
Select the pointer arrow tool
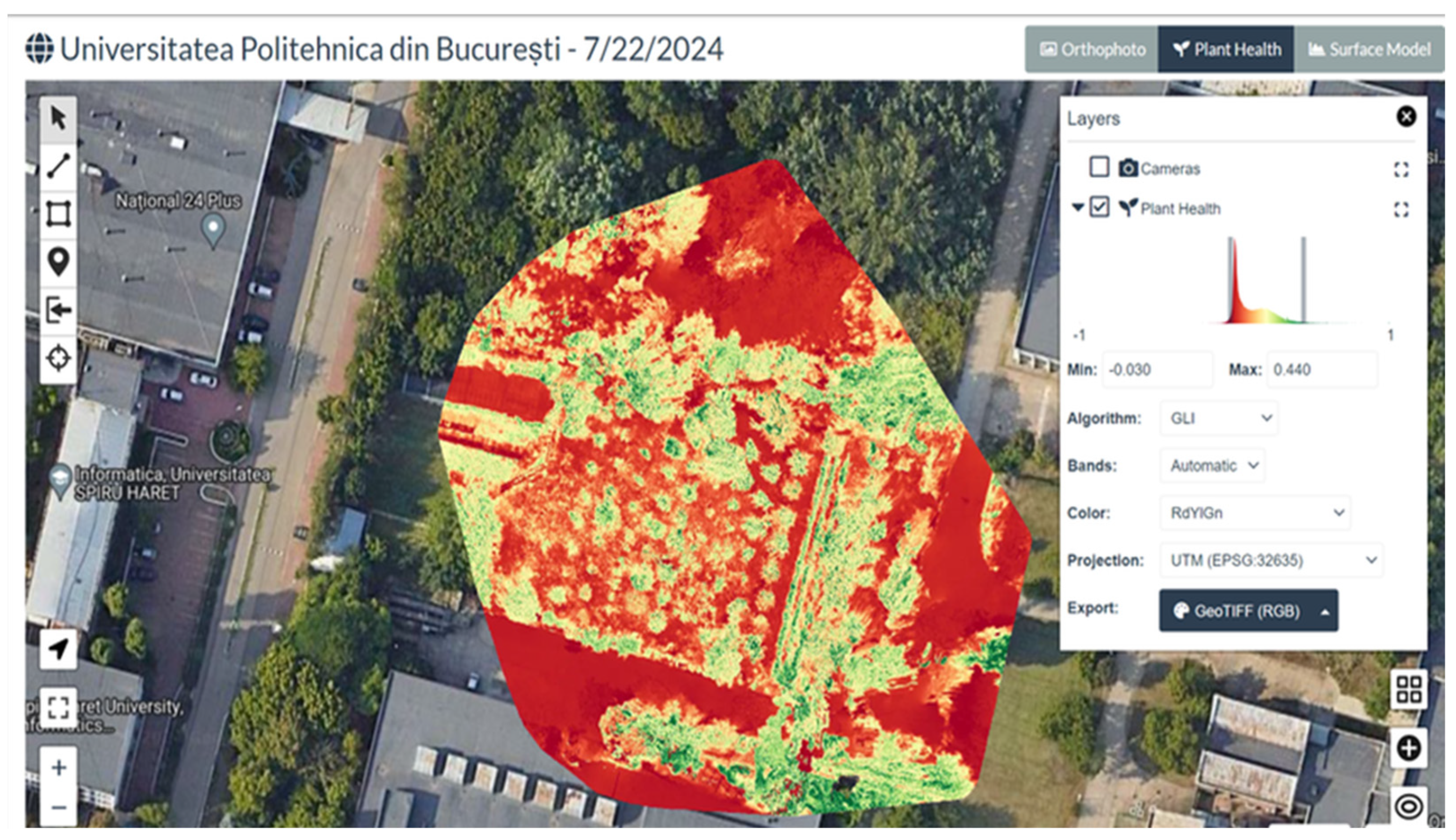coord(58,119)
